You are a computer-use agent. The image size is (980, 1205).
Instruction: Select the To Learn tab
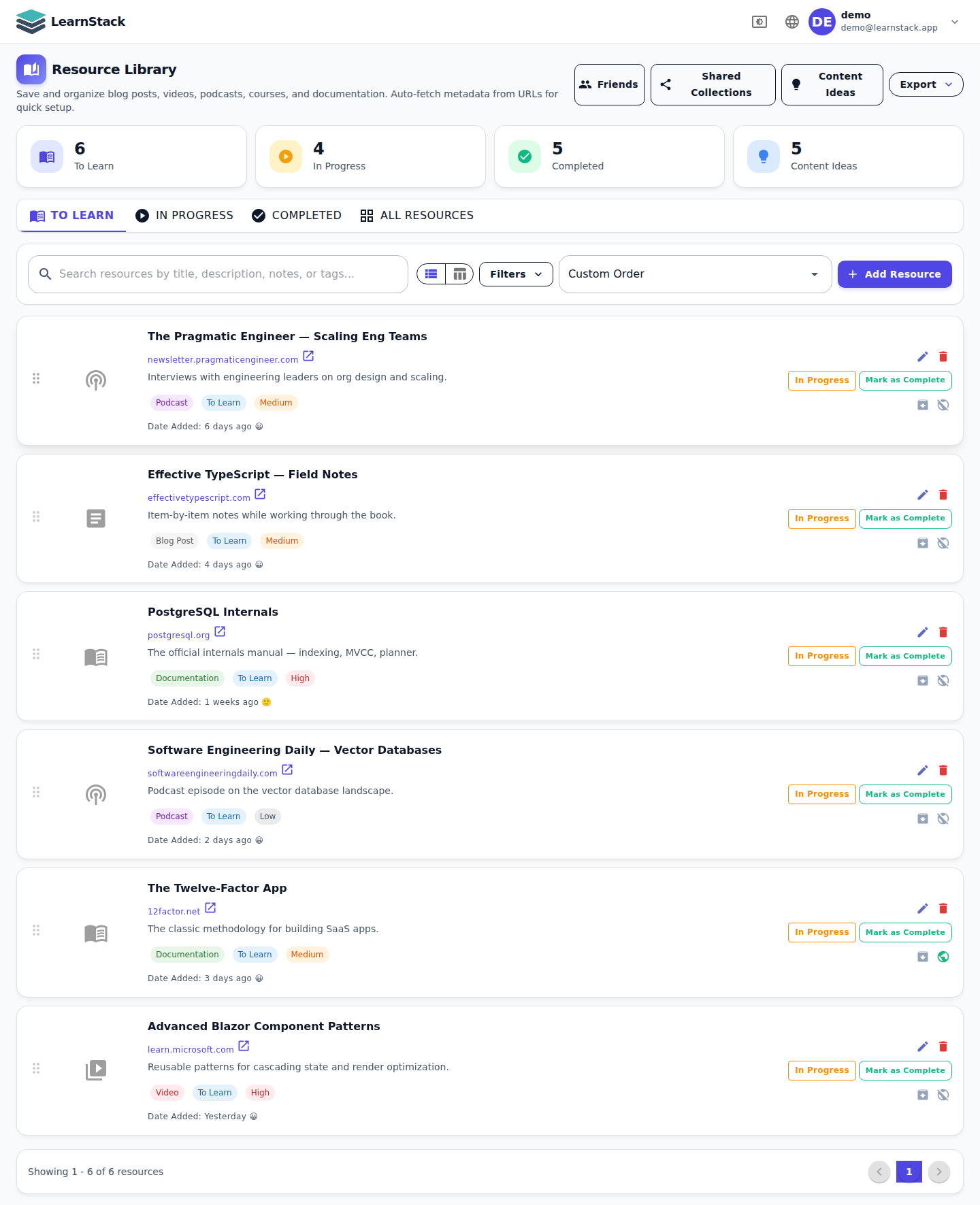pyautogui.click(x=71, y=216)
